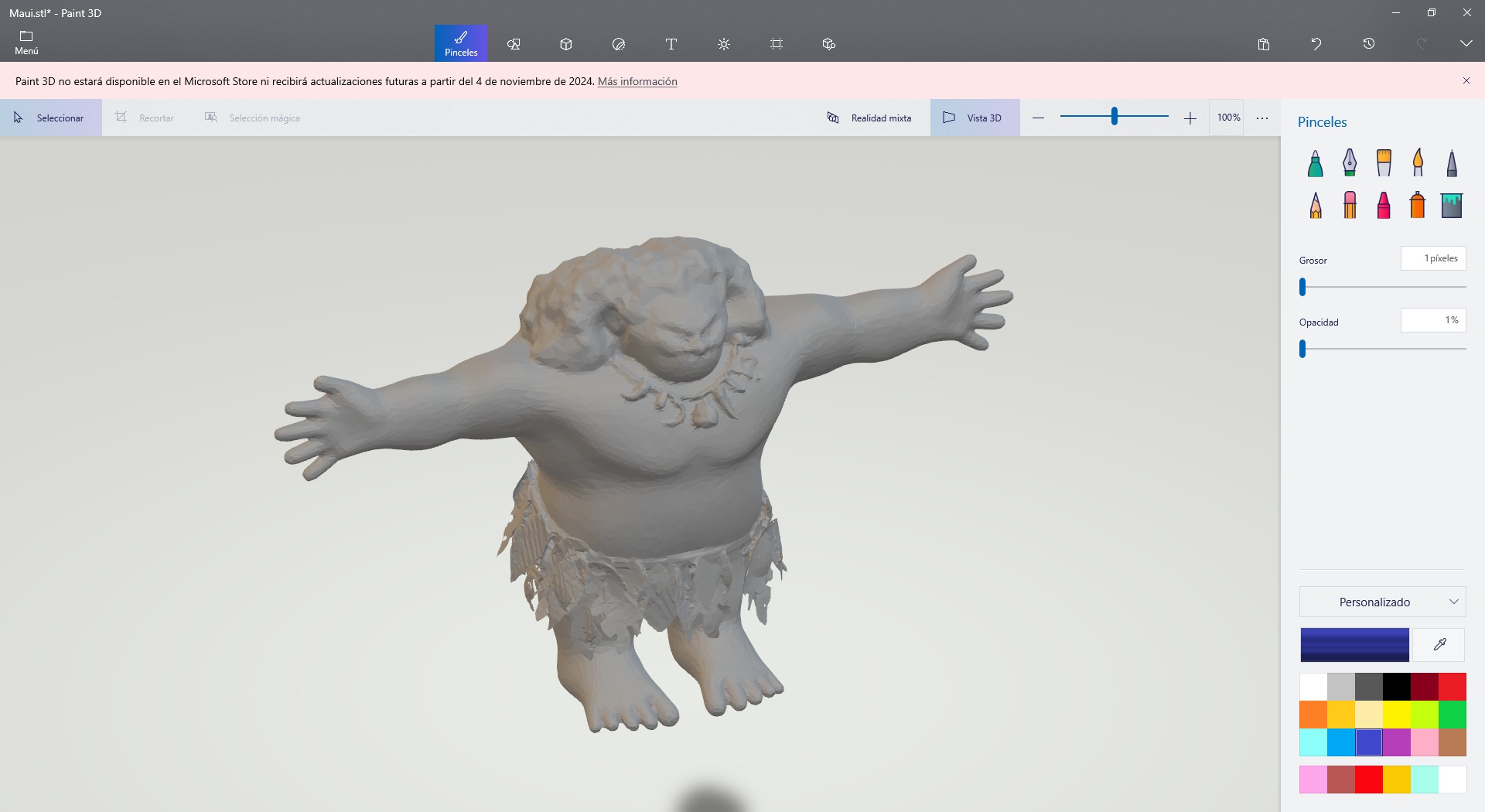This screenshot has width=1485, height=812.
Task: Enable Realidad mixta view
Action: 869,118
